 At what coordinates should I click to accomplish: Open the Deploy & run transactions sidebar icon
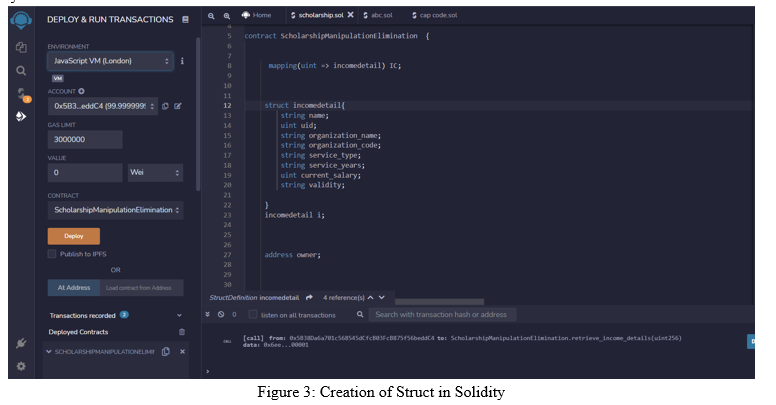(x=21, y=116)
